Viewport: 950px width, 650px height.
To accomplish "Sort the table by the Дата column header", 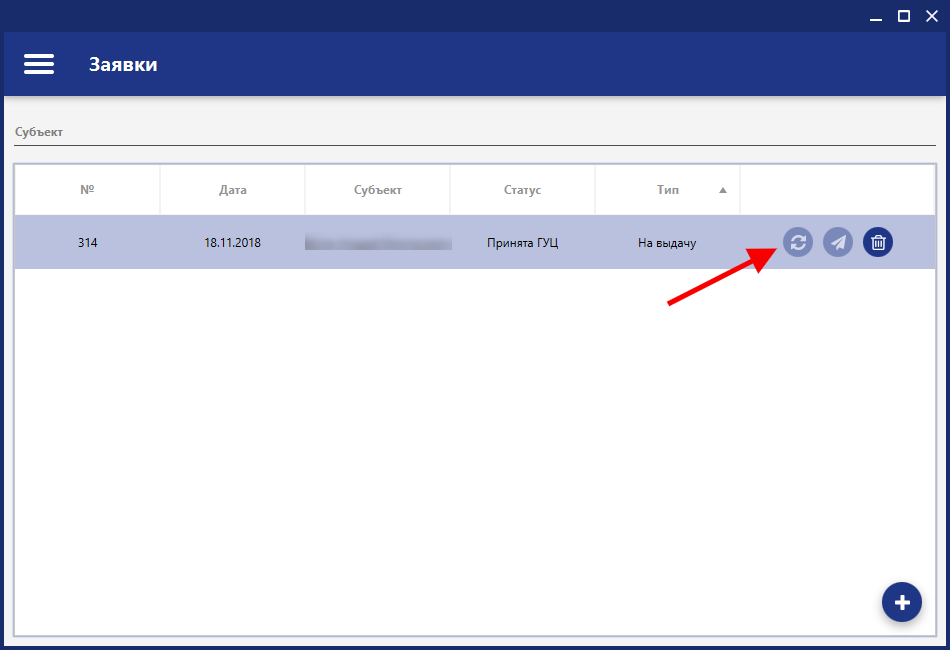I will pos(232,190).
